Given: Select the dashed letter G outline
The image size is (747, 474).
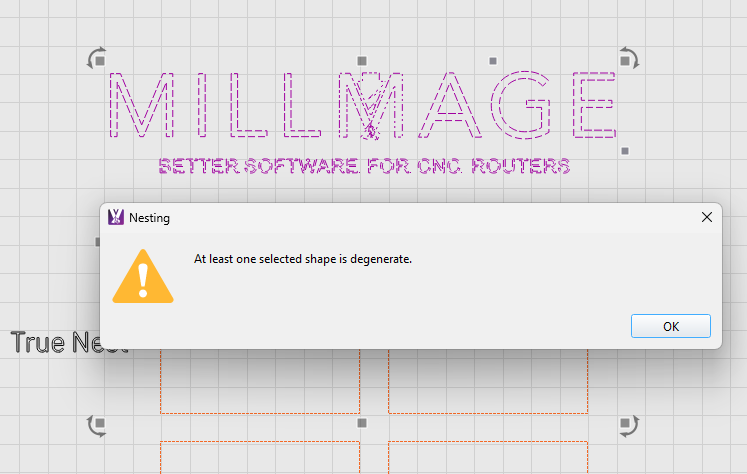Looking at the screenshot, I should pos(521,105).
